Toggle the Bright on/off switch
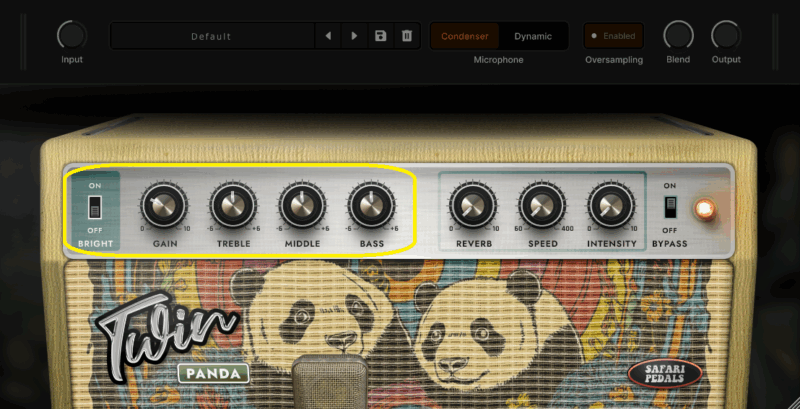 pos(95,208)
